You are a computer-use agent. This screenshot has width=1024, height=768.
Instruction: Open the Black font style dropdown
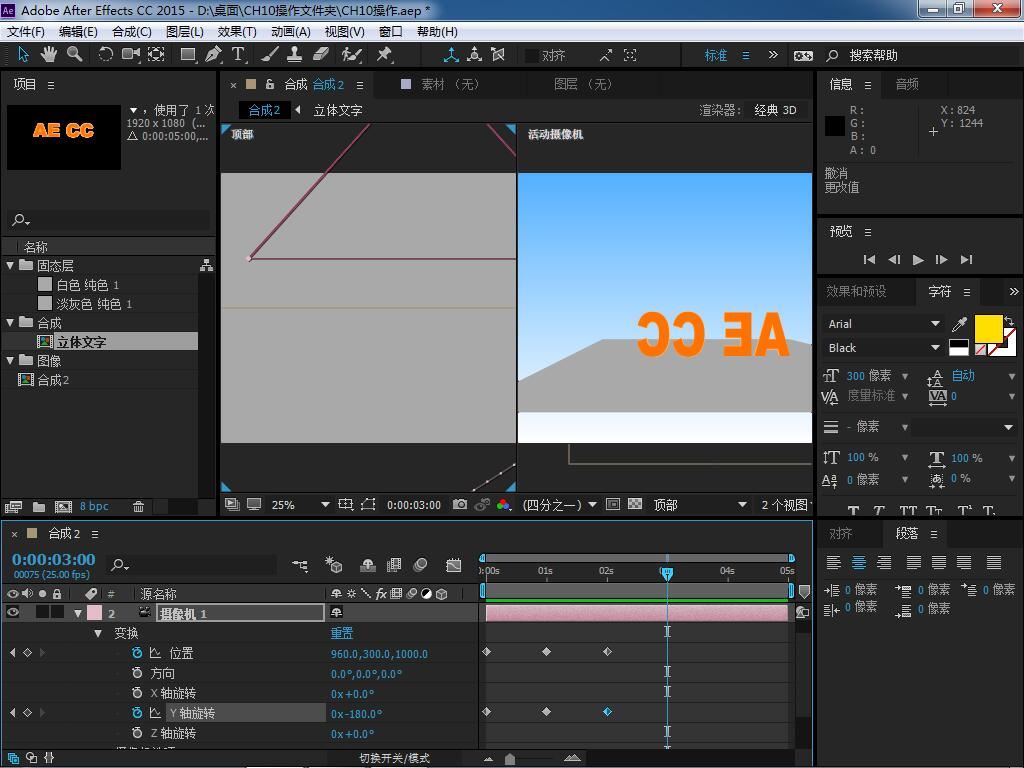pos(883,348)
